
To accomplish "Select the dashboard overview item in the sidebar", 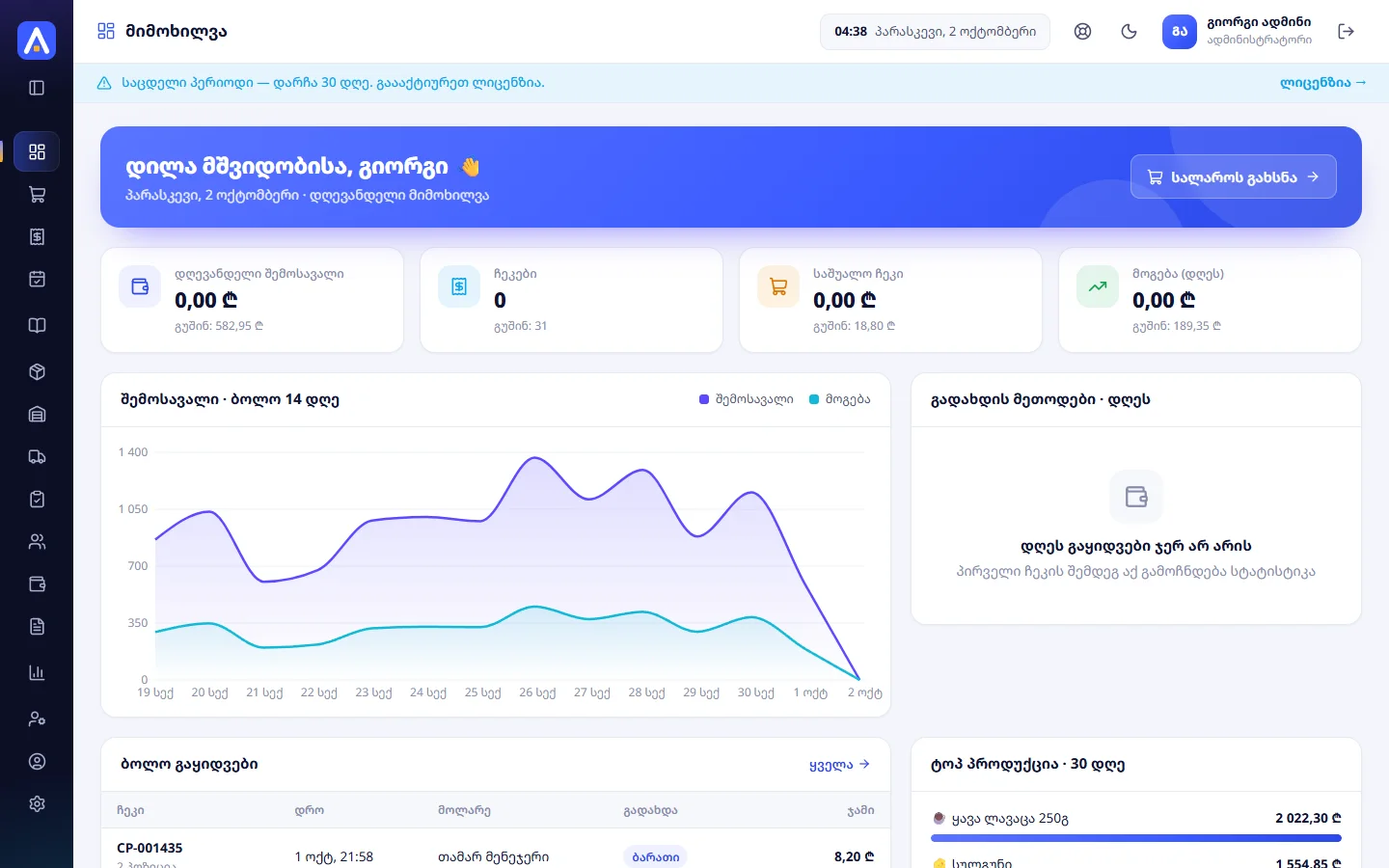I will point(37,151).
